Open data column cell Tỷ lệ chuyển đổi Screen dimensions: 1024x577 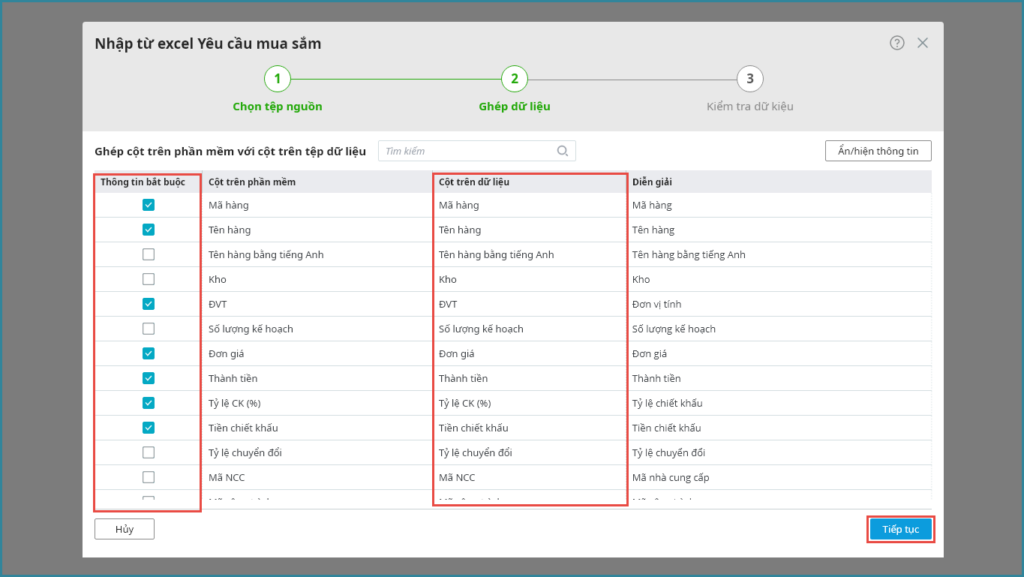coord(530,452)
